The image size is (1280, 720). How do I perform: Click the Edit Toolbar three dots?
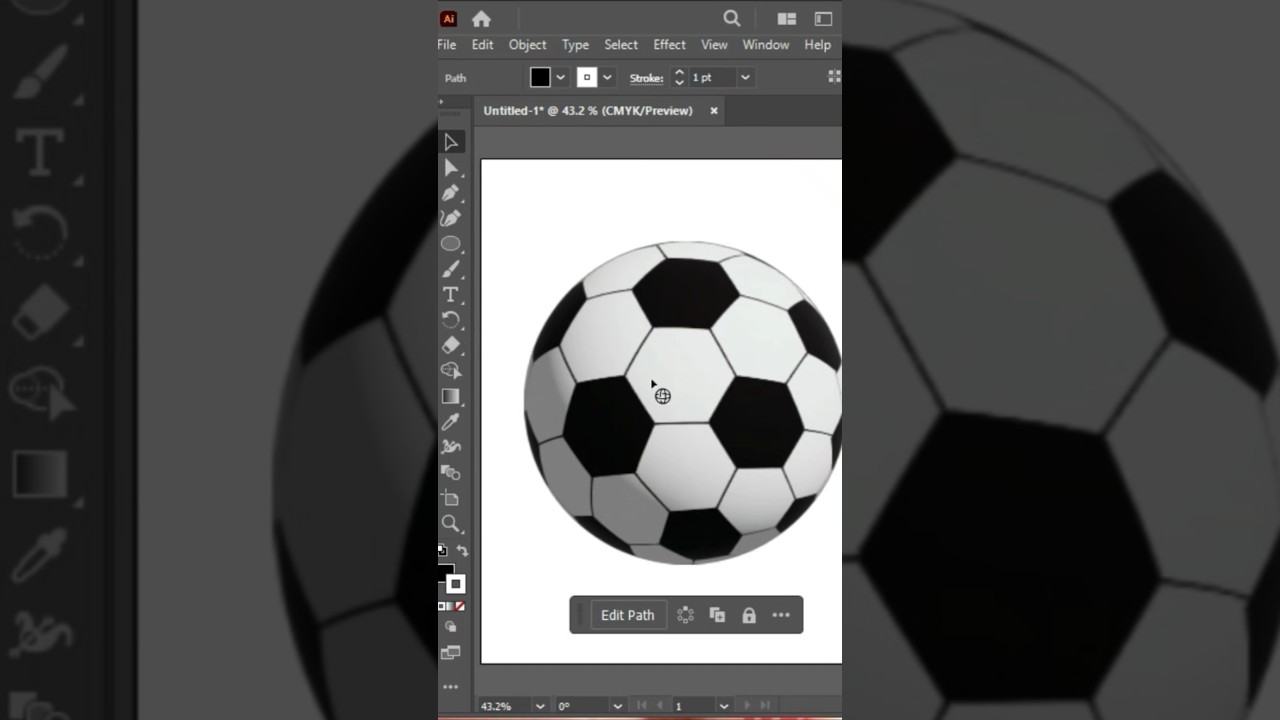[x=451, y=687]
